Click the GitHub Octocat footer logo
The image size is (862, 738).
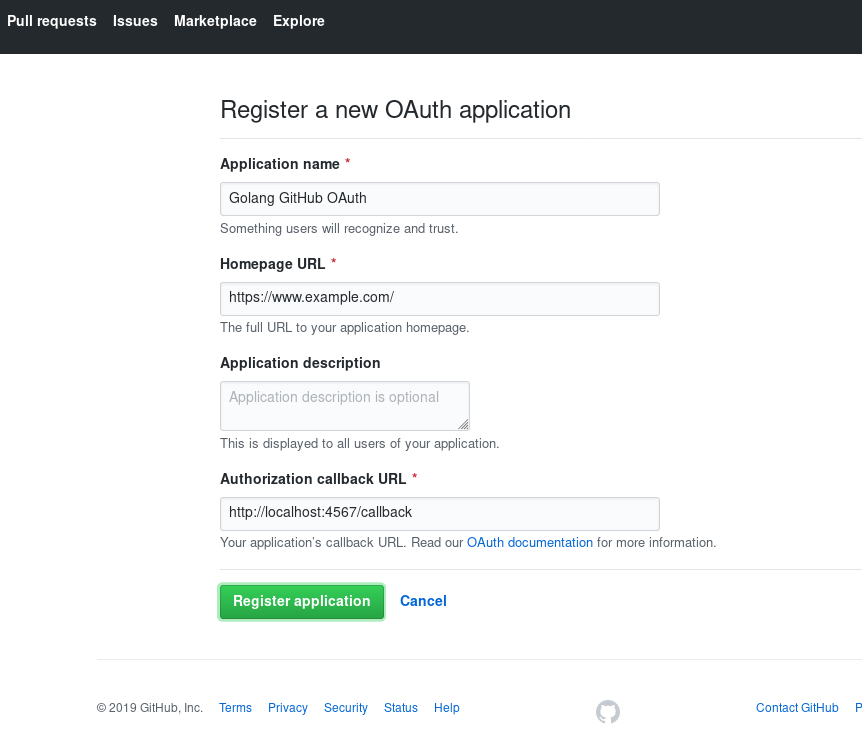click(x=607, y=712)
